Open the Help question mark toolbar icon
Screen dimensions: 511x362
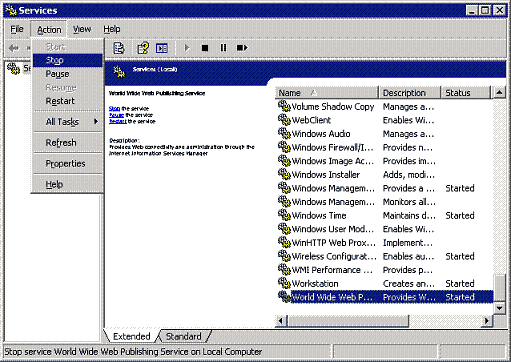pyautogui.click(x=143, y=48)
